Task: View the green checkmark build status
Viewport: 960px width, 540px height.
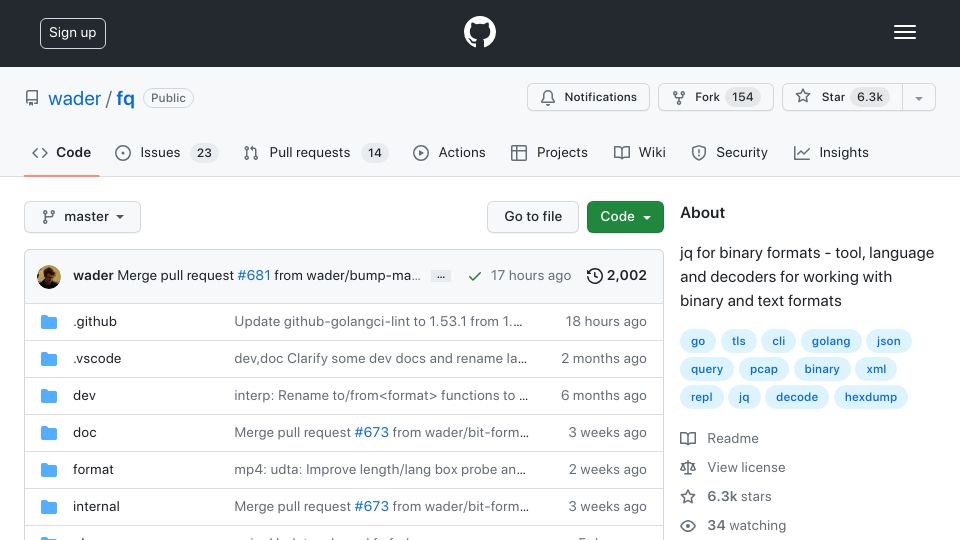Action: tap(474, 276)
